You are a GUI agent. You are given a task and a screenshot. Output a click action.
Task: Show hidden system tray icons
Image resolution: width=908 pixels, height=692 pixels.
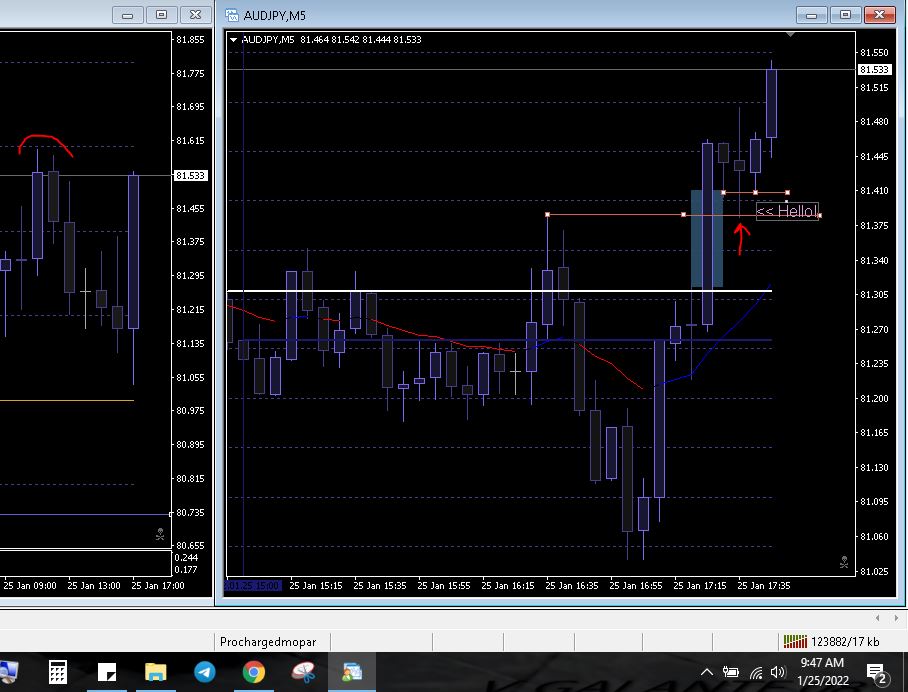[x=707, y=672]
